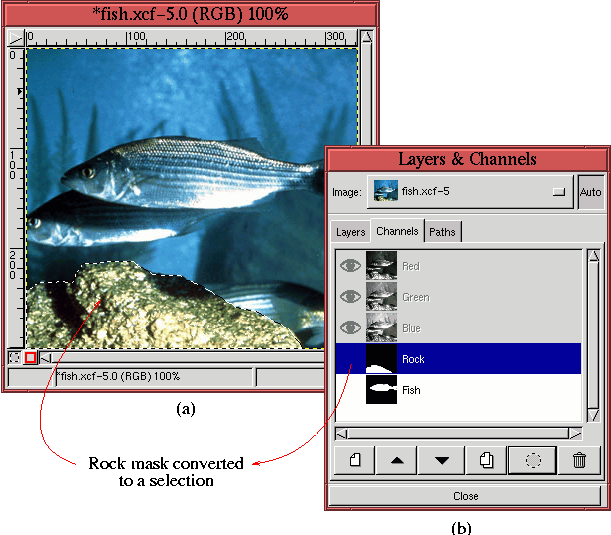Click the Rock channel thumbnail
611x535 pixels.
[x=381, y=359]
